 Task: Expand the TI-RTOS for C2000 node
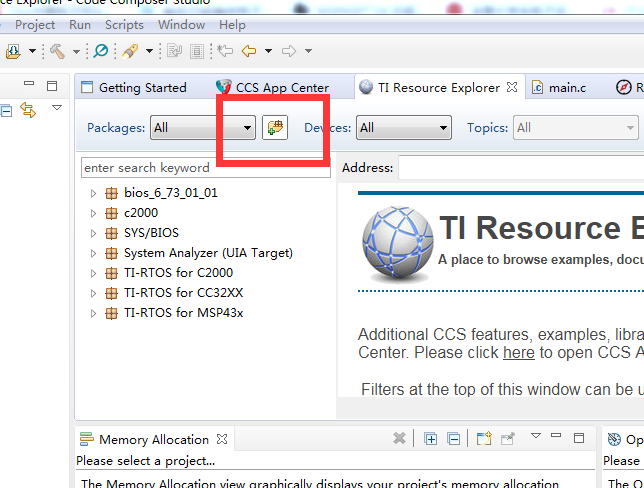(x=93, y=273)
